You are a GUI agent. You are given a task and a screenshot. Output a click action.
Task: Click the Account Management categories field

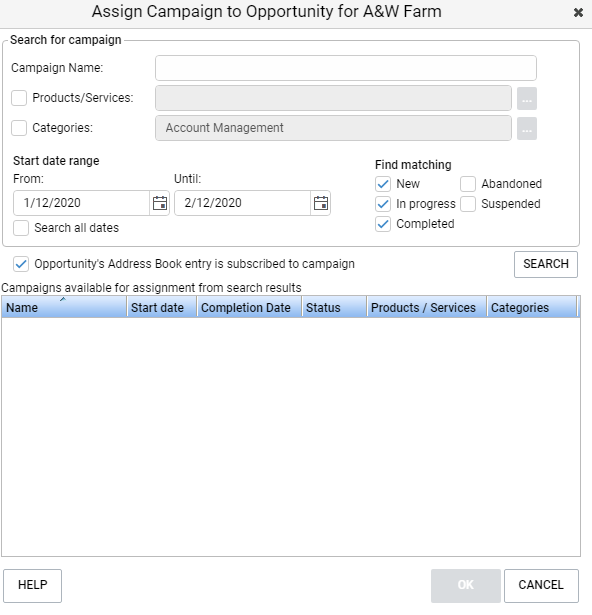(333, 128)
